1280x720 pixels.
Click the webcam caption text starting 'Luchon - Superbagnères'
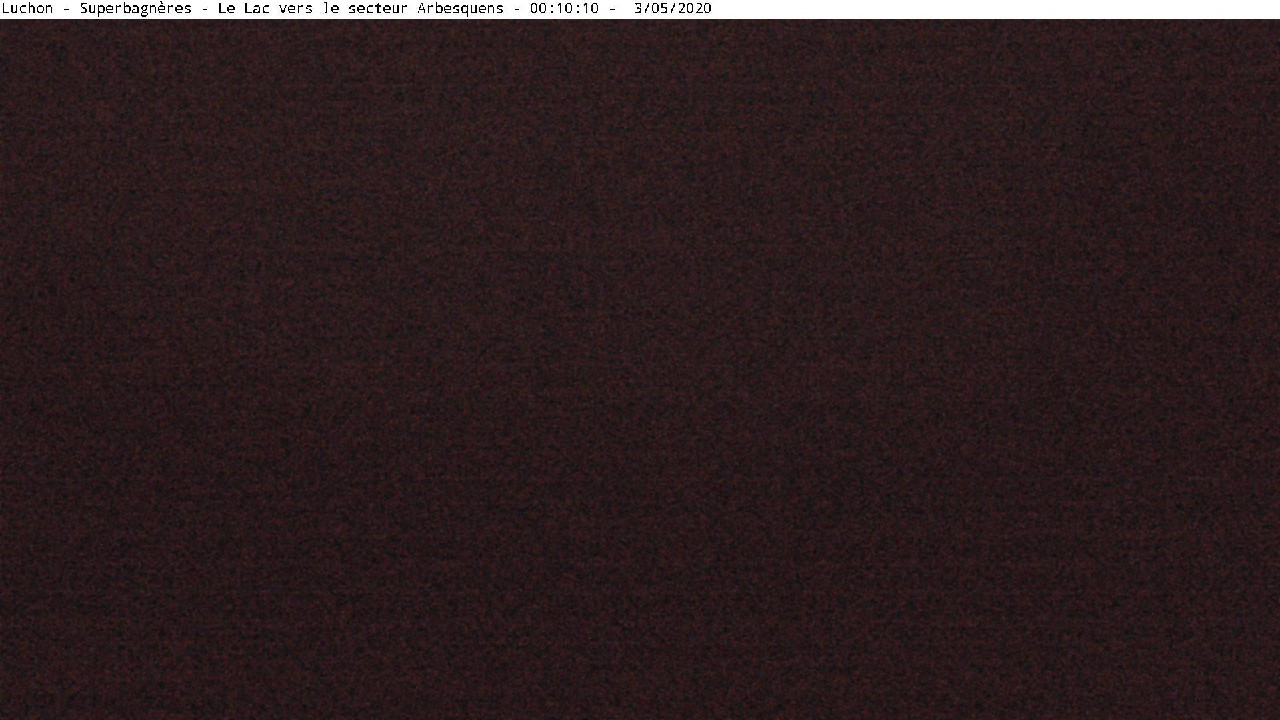(x=357, y=9)
